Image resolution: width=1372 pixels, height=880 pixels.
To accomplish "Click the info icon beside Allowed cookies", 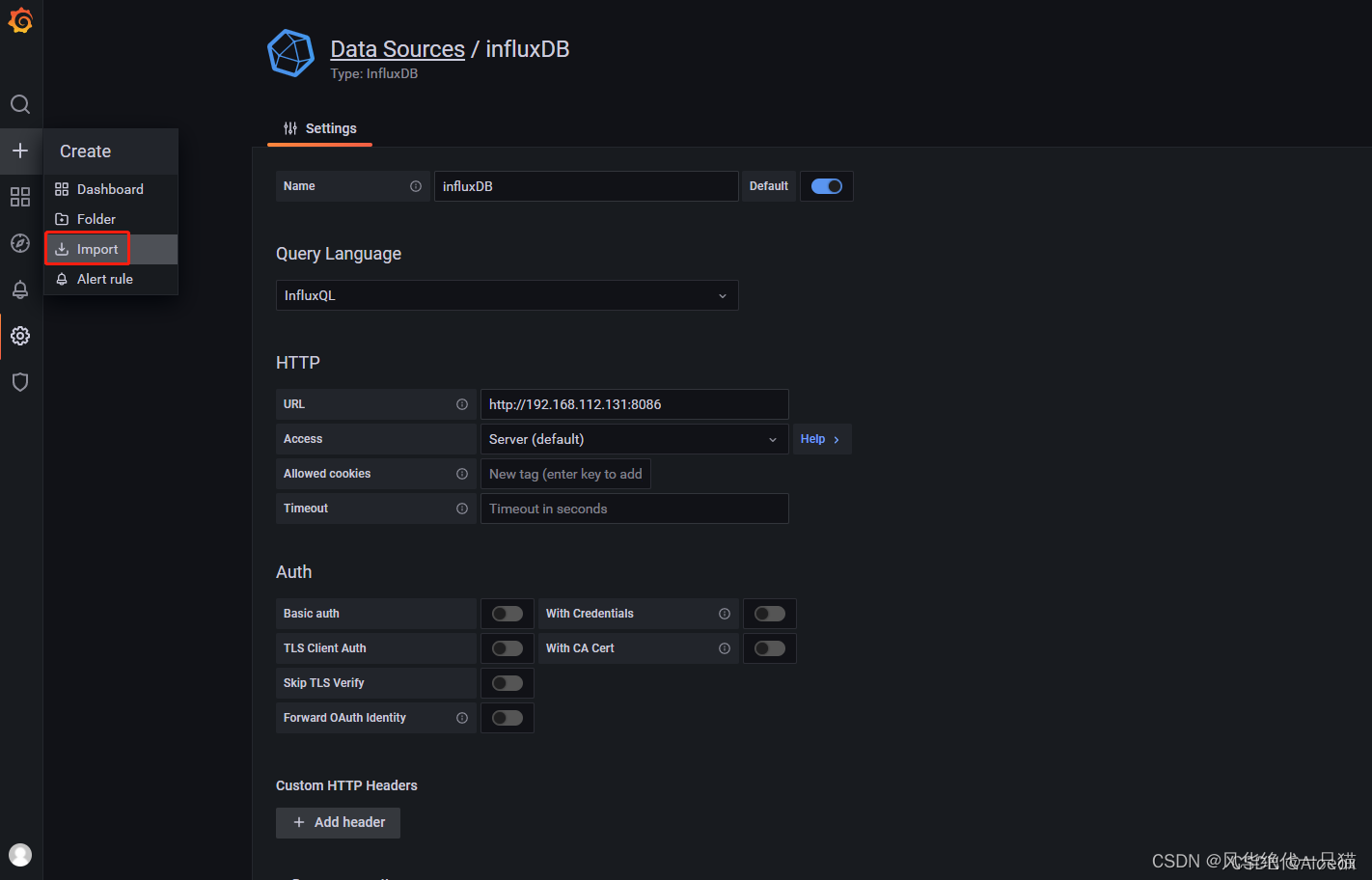I will [462, 474].
